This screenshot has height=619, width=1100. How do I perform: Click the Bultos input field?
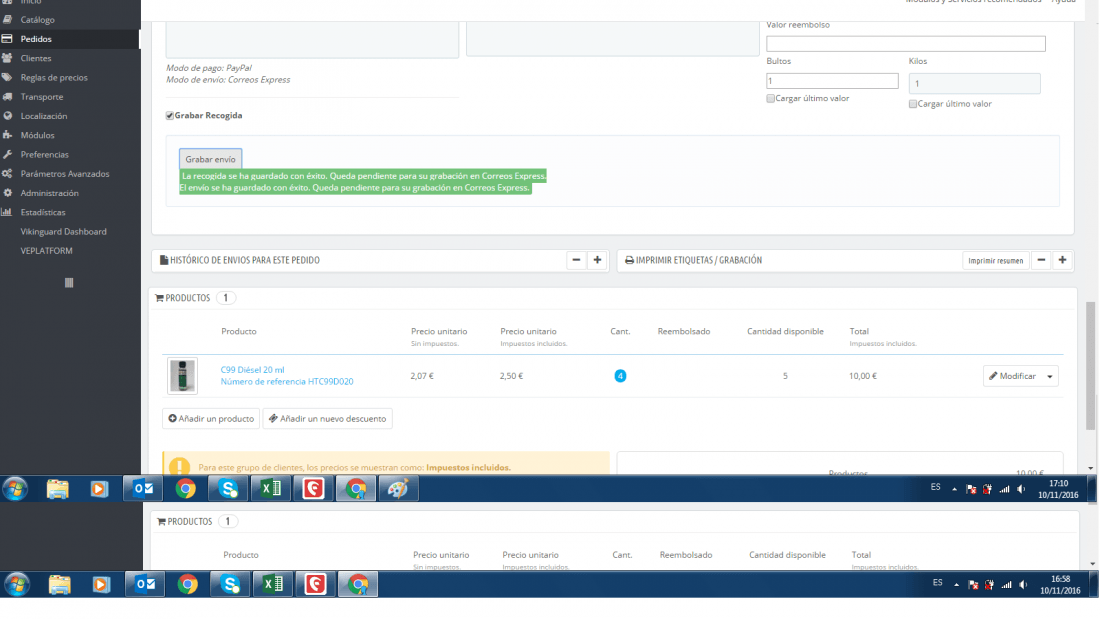(832, 81)
